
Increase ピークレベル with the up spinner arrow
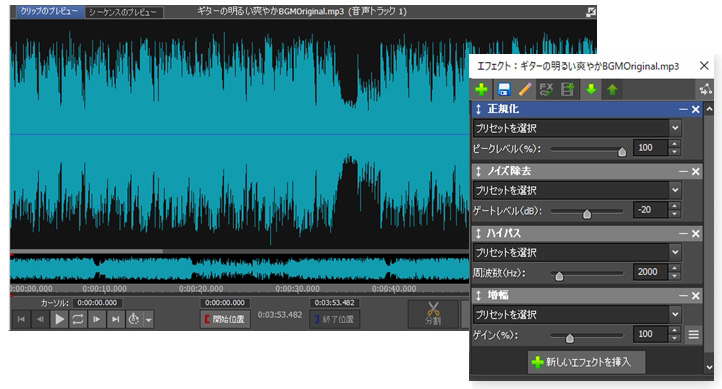pos(675,144)
